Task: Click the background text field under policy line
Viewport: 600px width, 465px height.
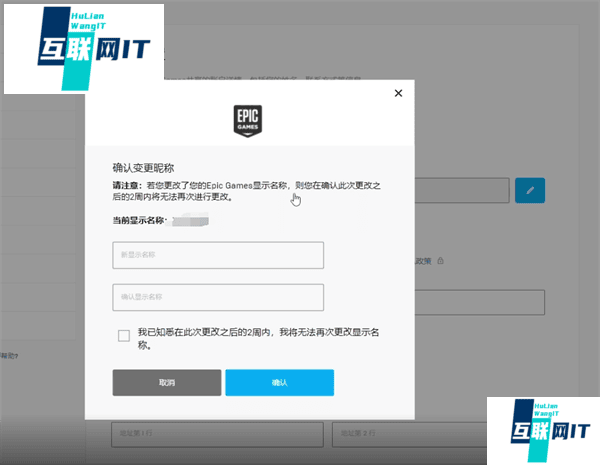Action: 480,302
